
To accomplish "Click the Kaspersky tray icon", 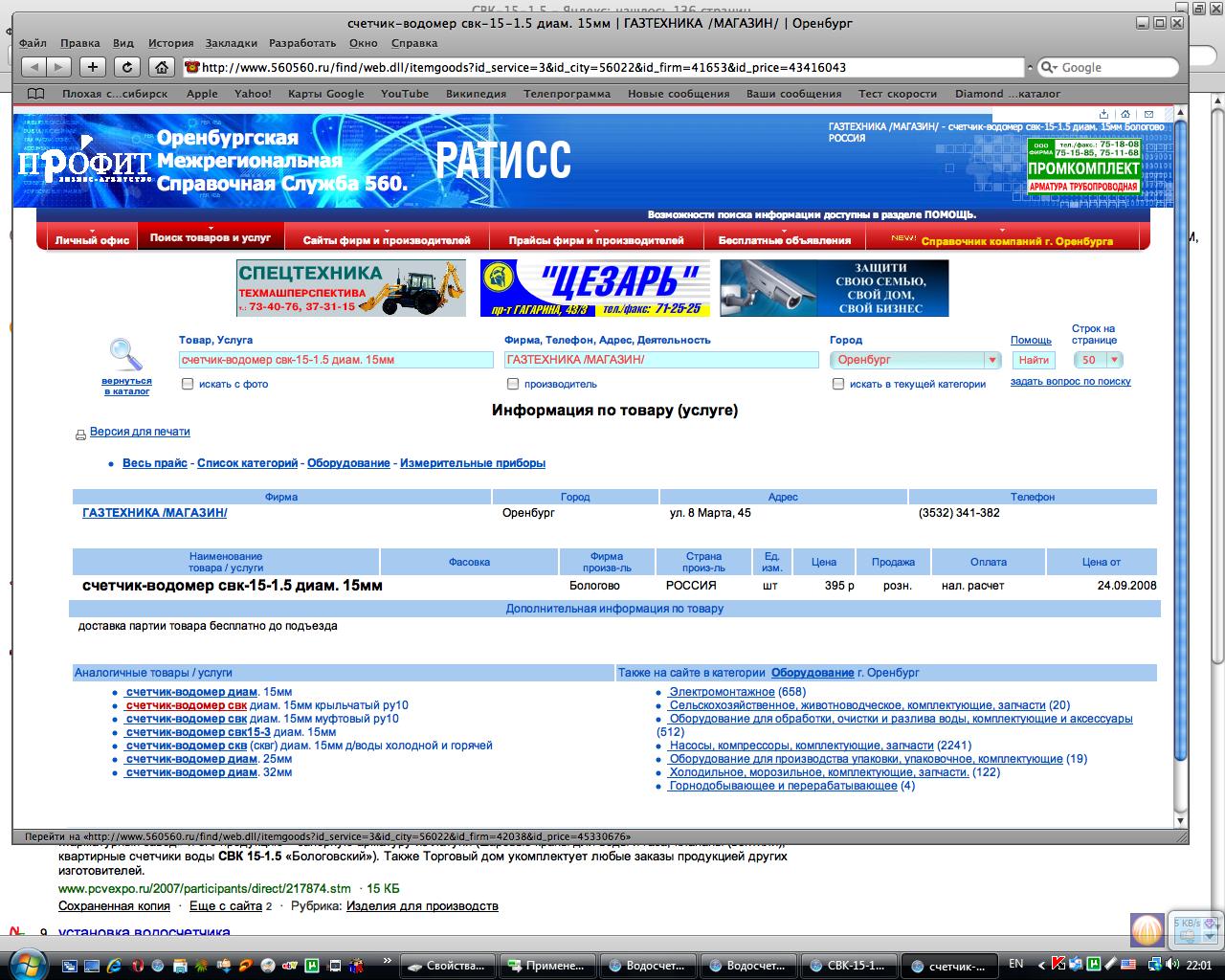I will pos(1058,964).
